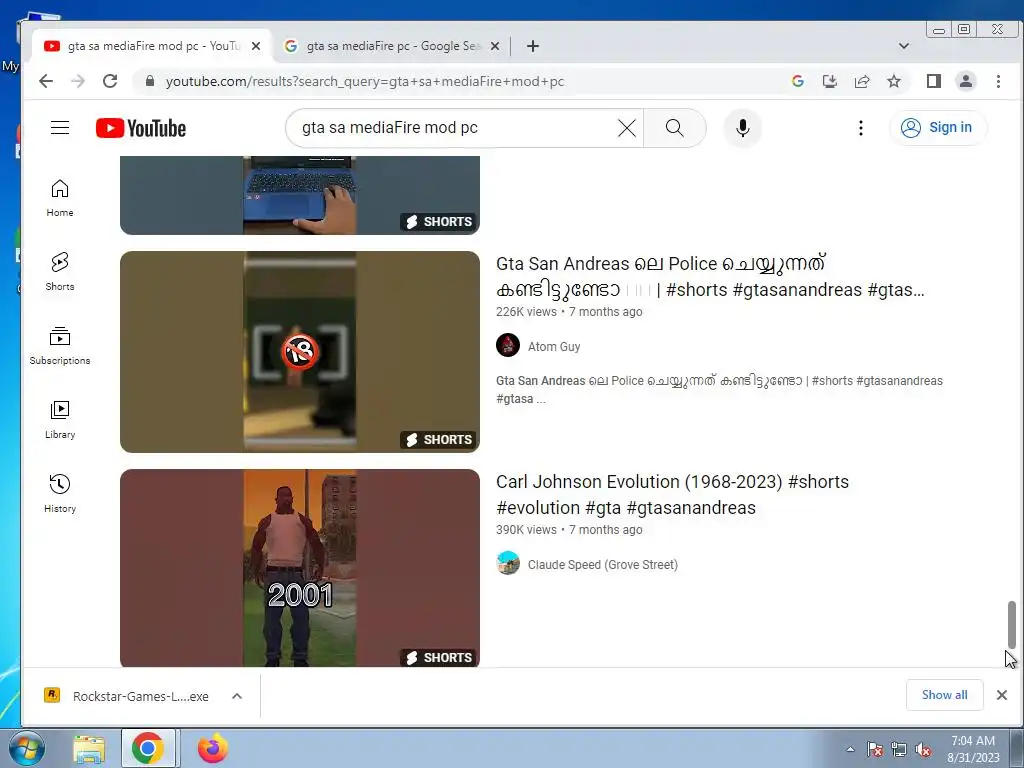The image size is (1024, 768).
Task: Open Carl Johnson Evolution video title
Action: 672,494
